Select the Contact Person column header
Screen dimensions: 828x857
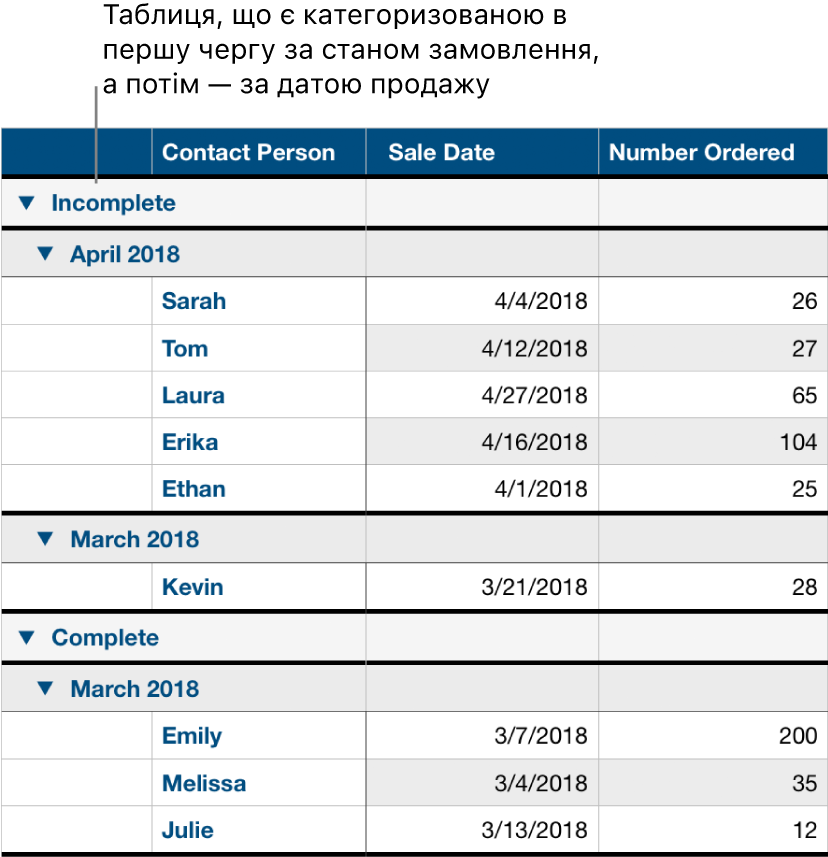tap(248, 153)
